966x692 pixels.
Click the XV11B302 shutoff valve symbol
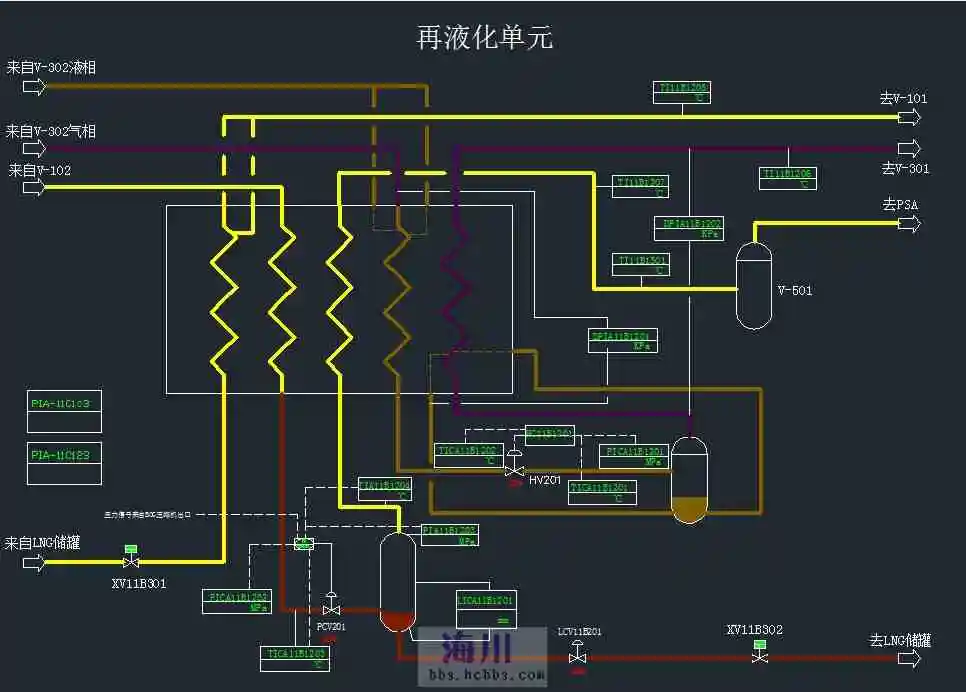pyautogui.click(x=760, y=652)
